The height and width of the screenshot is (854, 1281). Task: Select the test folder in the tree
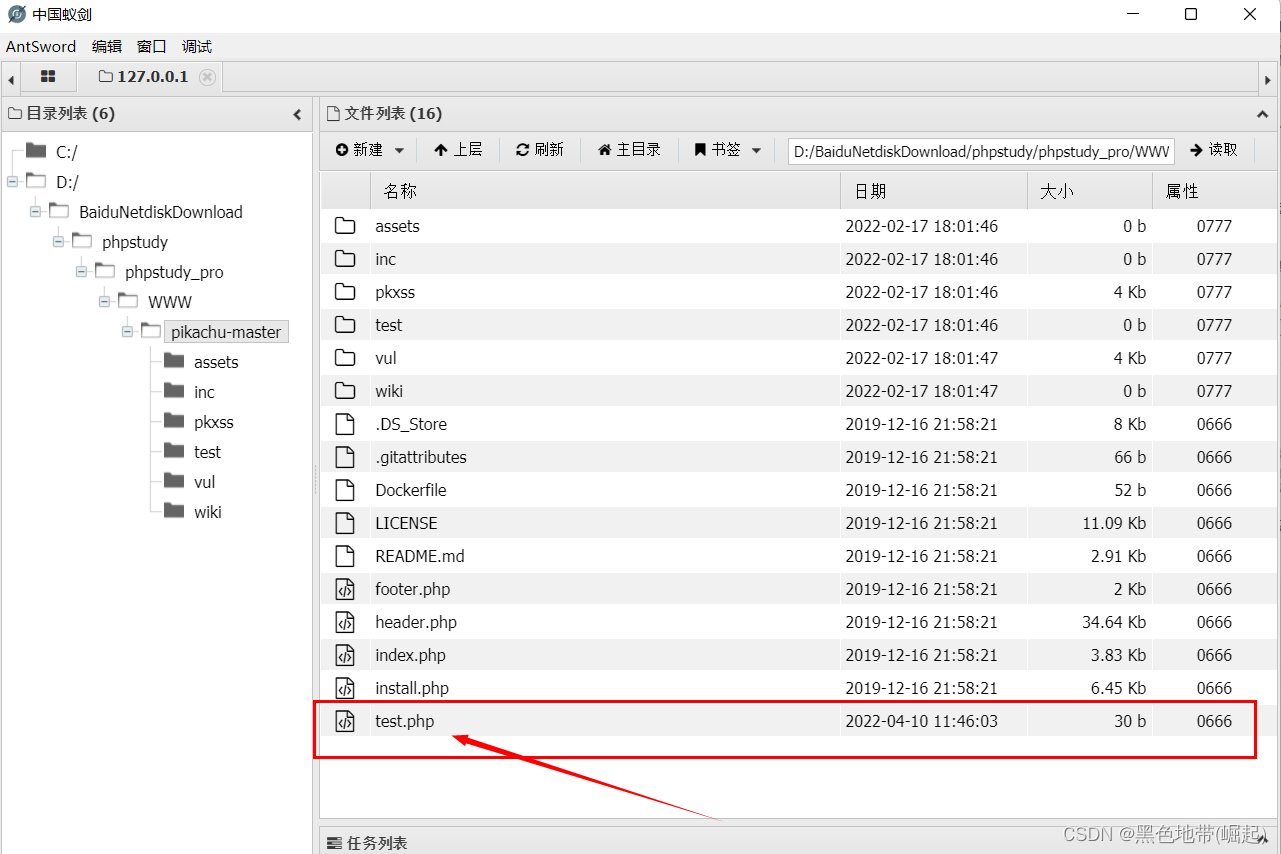207,452
